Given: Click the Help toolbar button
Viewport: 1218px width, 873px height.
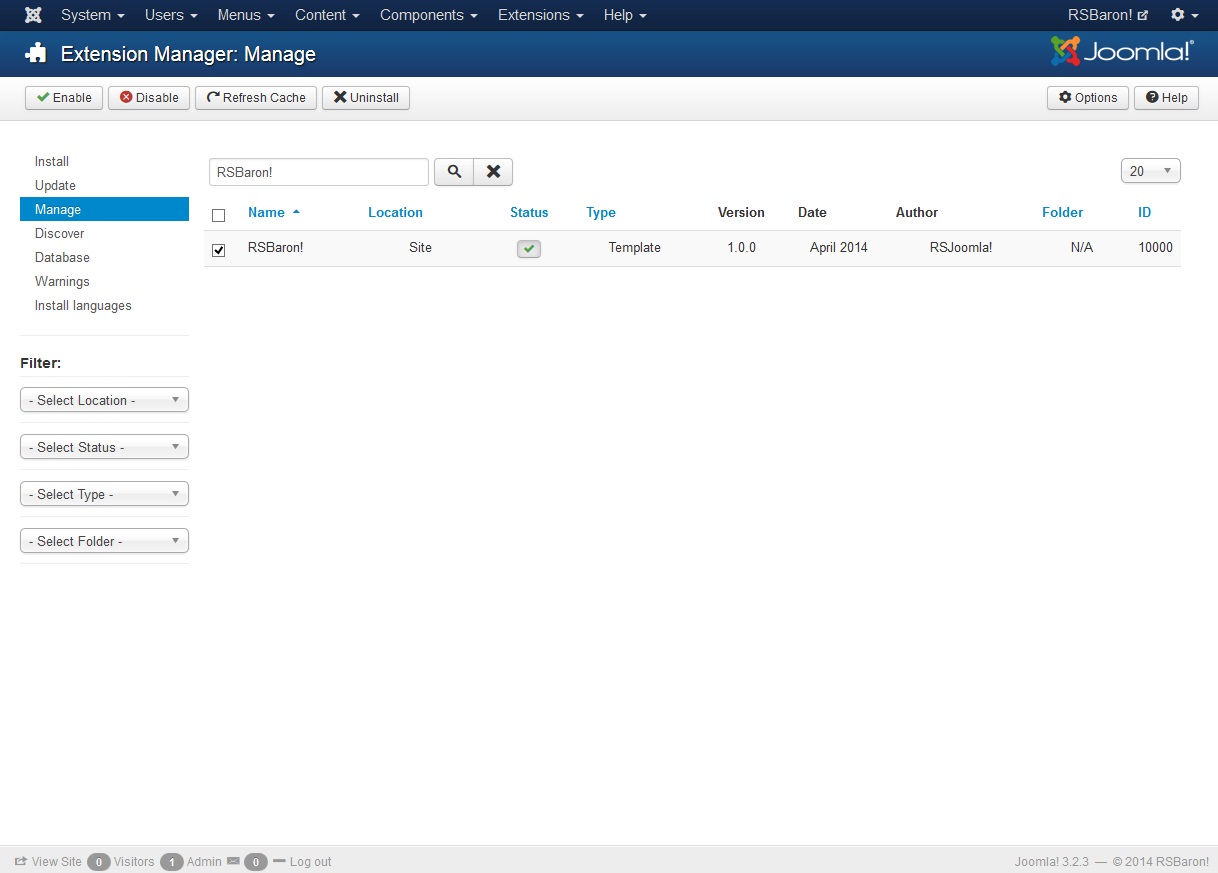Looking at the screenshot, I should point(1166,97).
